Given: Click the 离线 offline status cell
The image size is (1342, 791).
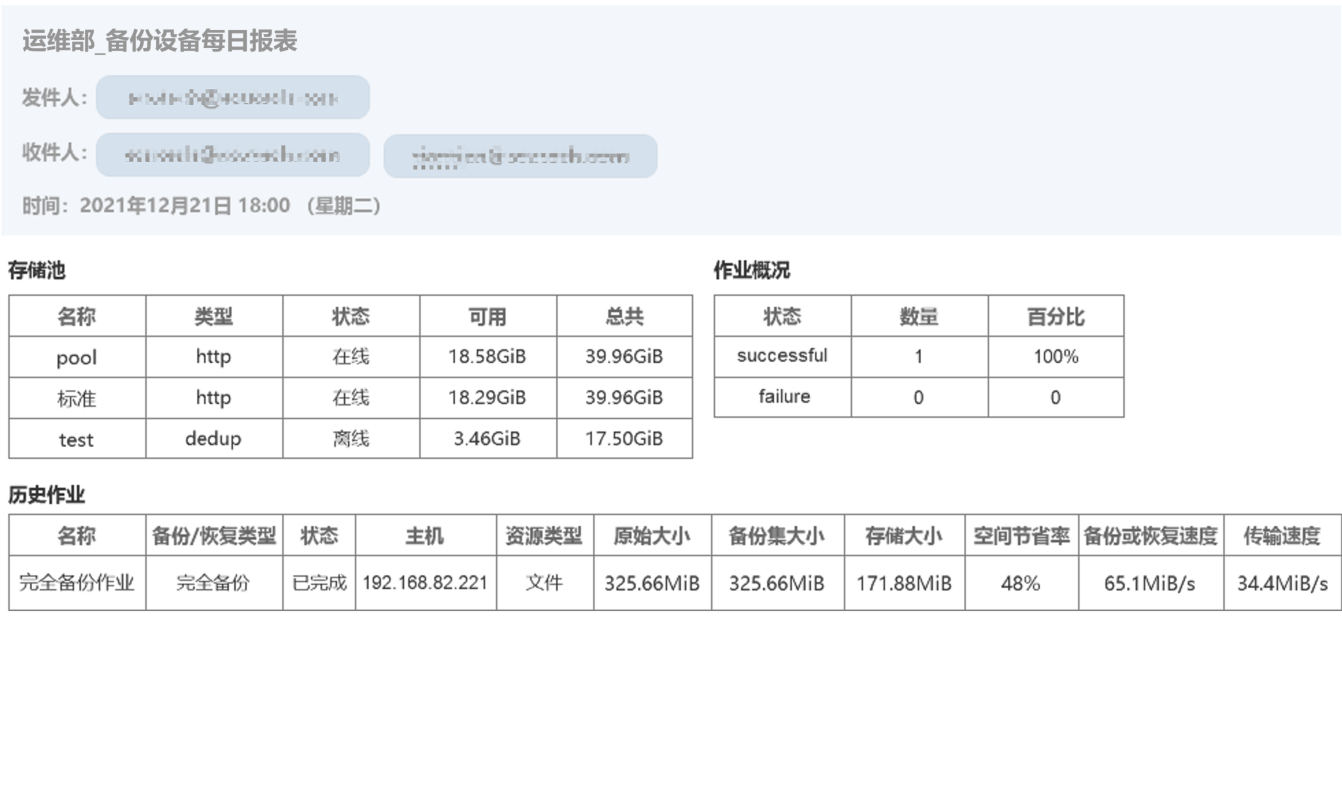Looking at the screenshot, I should click(350, 439).
